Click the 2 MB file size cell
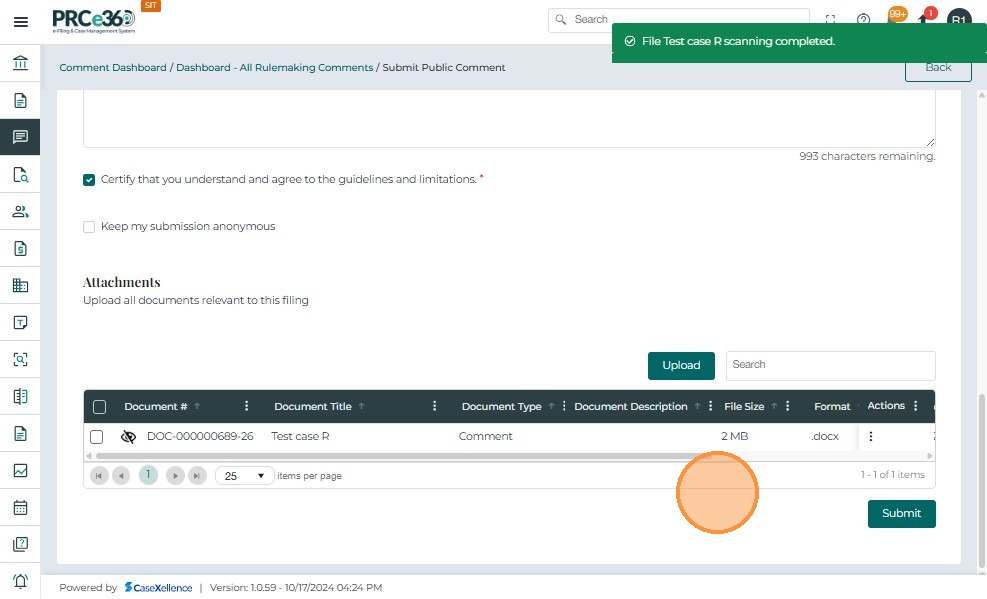 [x=735, y=436]
